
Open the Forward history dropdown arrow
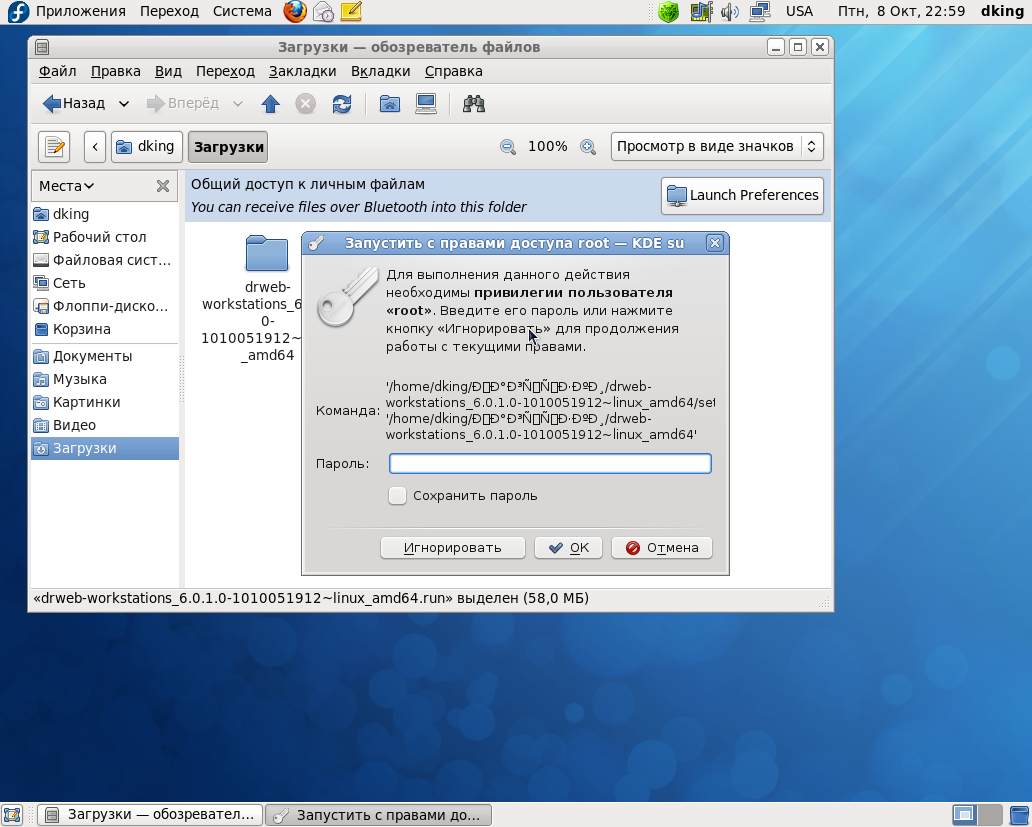(238, 104)
